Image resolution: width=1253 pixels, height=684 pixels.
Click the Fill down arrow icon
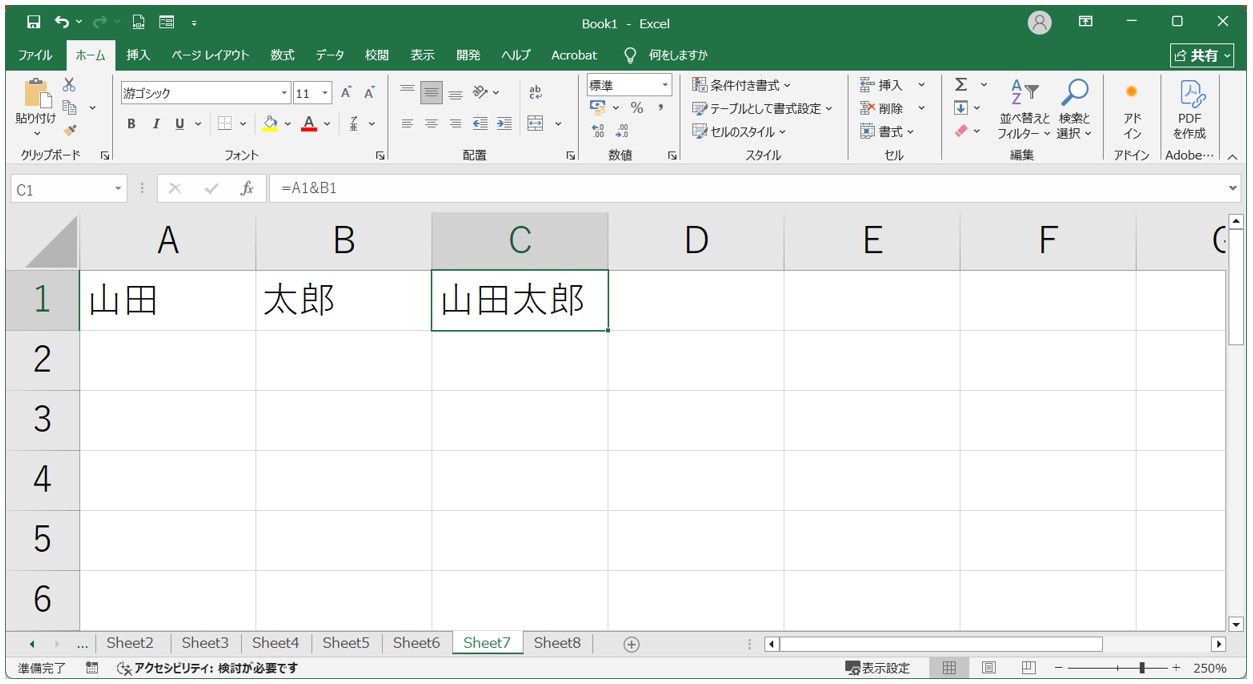(961, 108)
